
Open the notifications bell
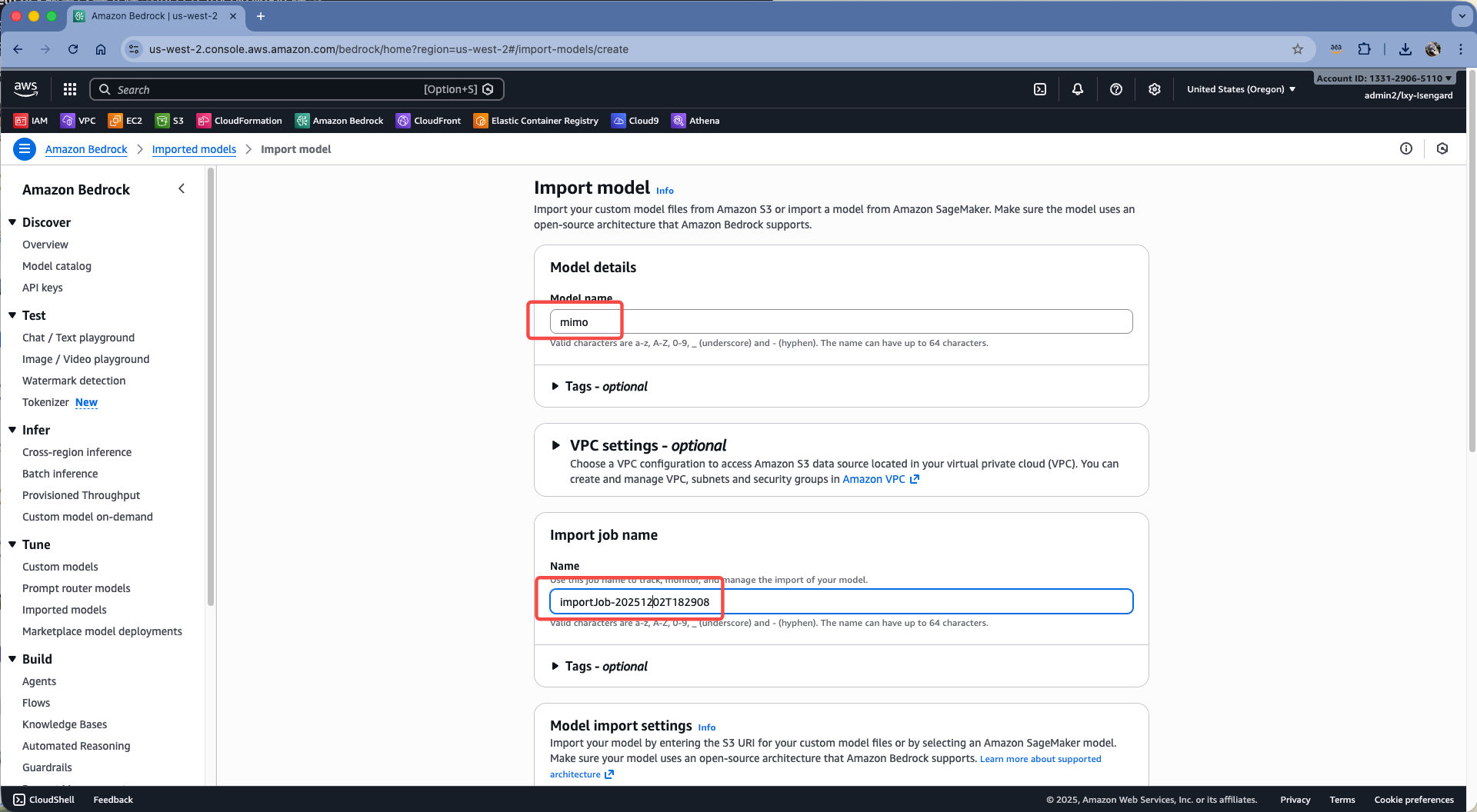(1078, 89)
